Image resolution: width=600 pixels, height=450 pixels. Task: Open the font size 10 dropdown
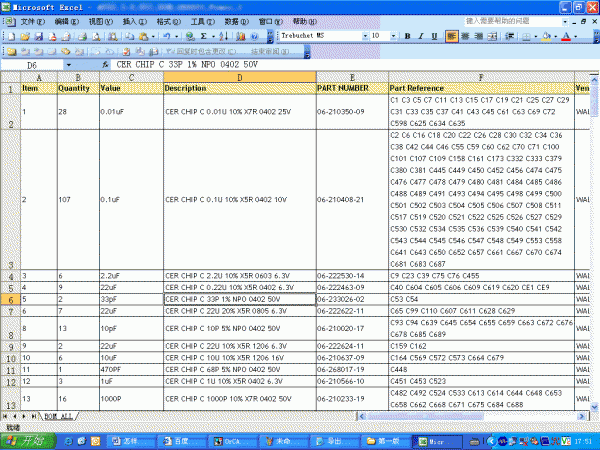(x=393, y=36)
